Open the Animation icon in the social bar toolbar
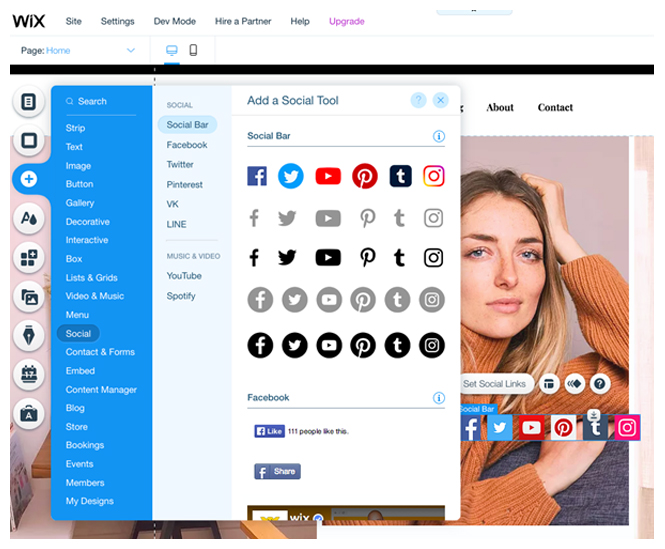 click(x=575, y=384)
